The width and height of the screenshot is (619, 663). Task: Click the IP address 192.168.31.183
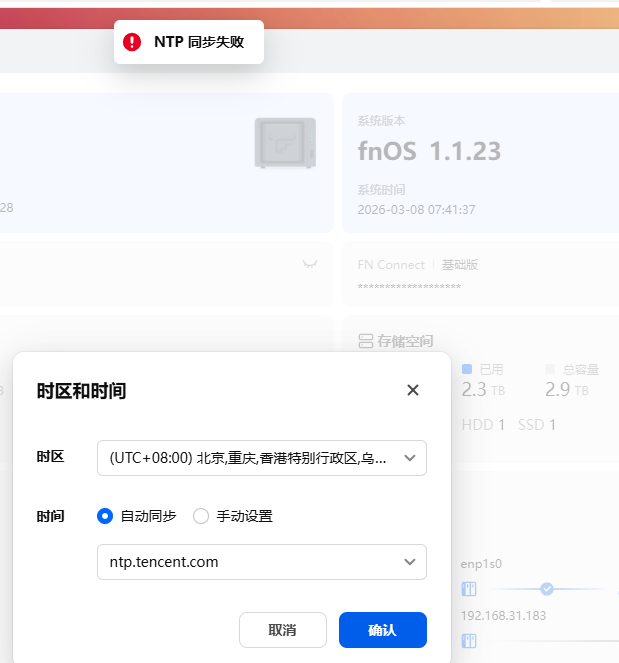pyautogui.click(x=503, y=616)
